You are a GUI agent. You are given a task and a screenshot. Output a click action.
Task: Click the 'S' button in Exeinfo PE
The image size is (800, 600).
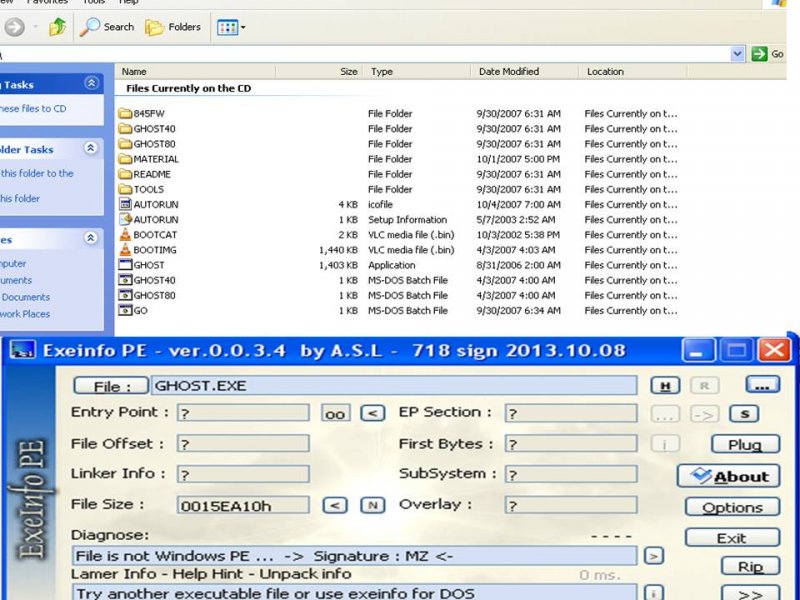tap(744, 414)
